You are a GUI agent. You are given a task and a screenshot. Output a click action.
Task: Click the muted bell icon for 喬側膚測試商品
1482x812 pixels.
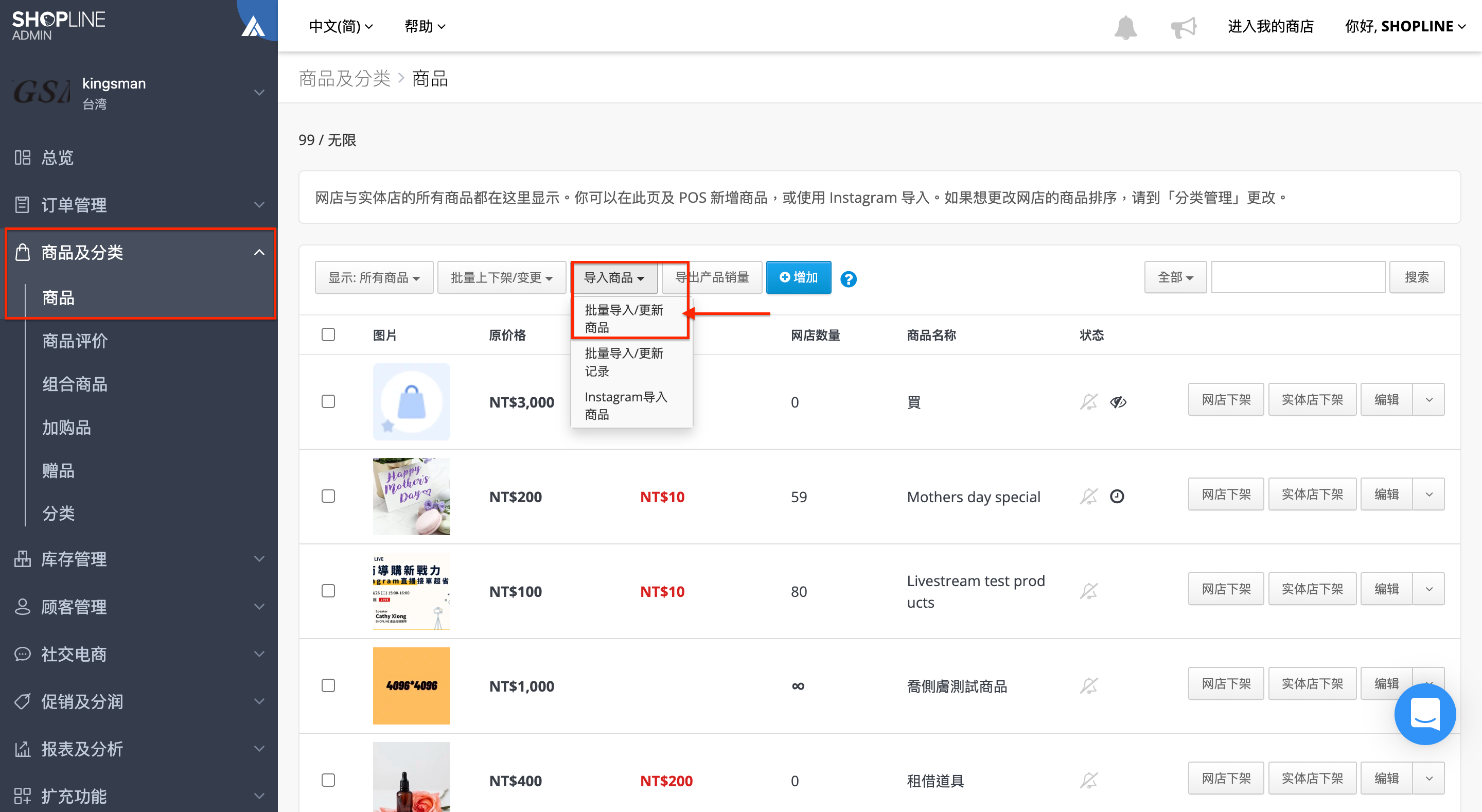[1088, 685]
